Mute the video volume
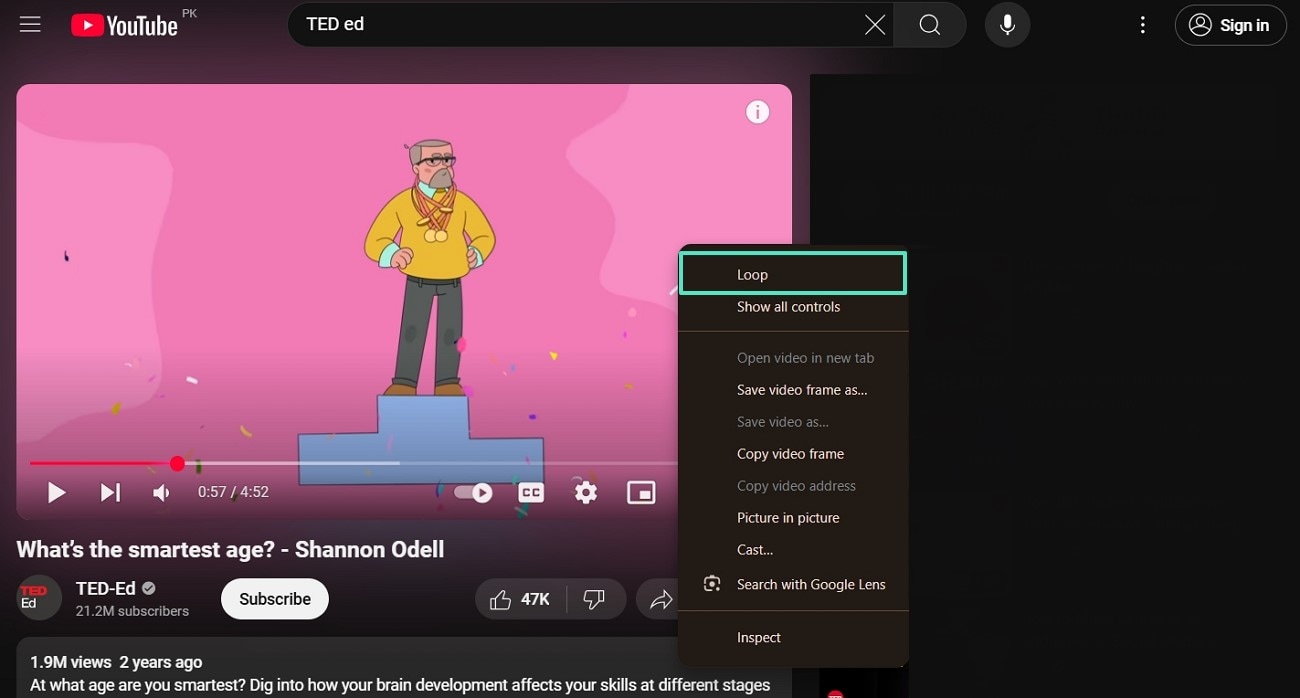The image size is (1300, 698). [x=161, y=492]
